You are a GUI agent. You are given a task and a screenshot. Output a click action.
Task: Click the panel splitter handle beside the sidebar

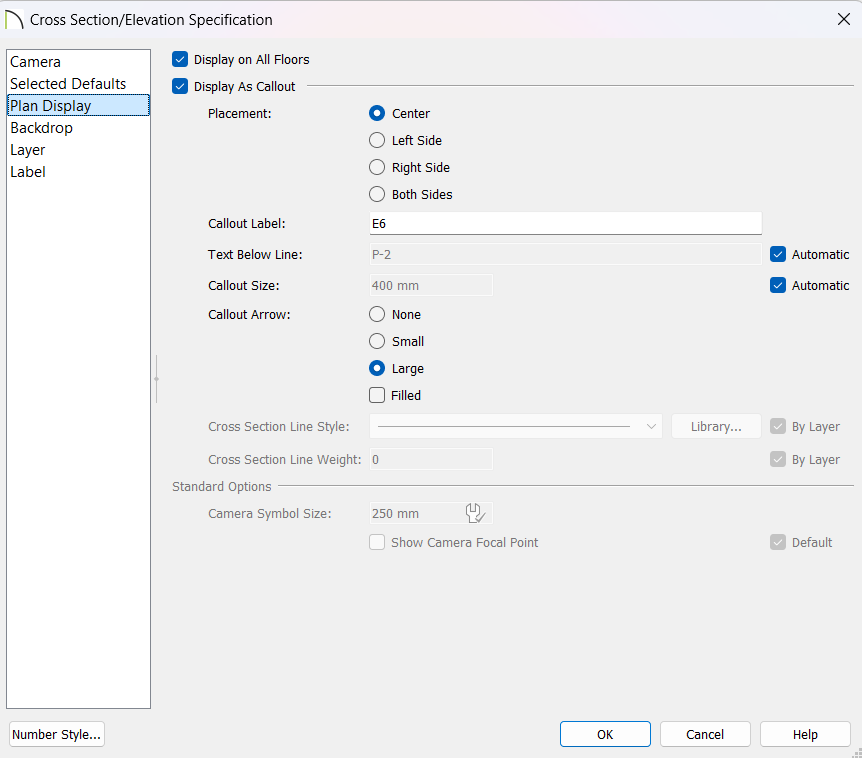pyautogui.click(x=157, y=379)
